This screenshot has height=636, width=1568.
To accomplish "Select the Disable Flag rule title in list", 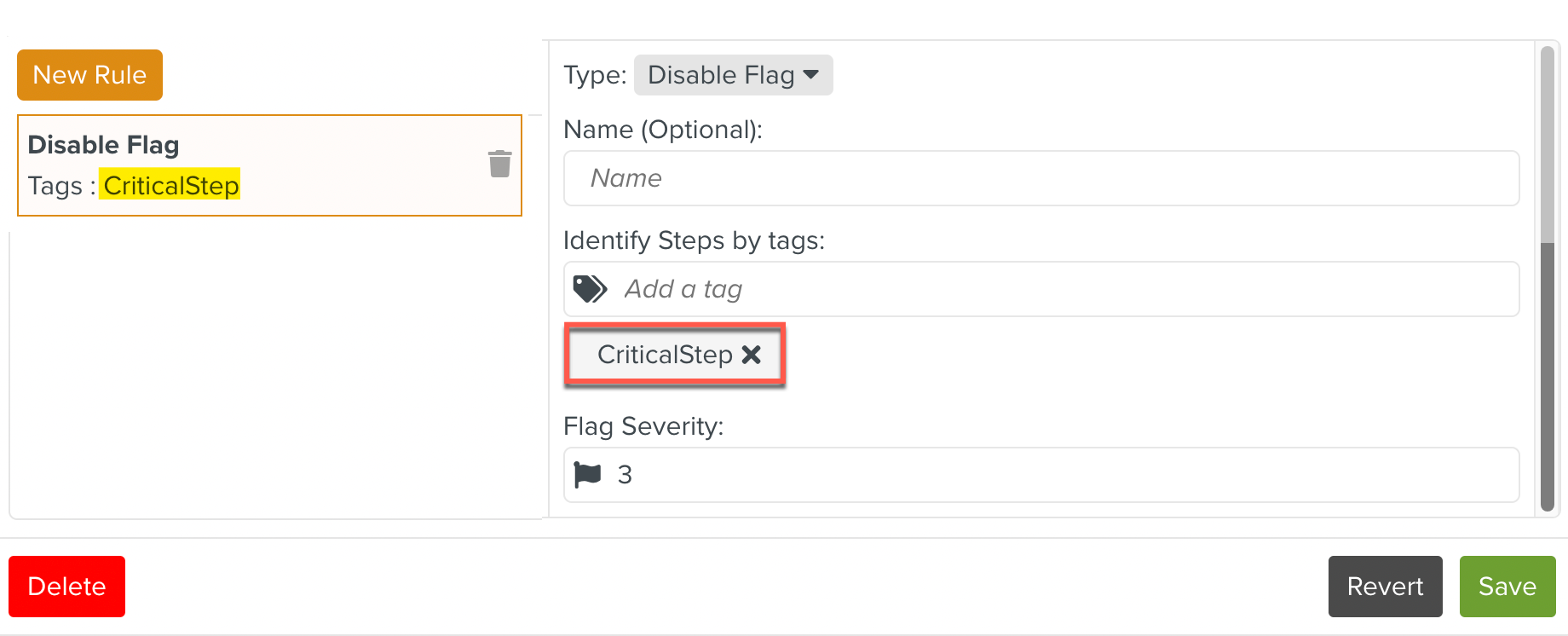I will pyautogui.click(x=103, y=145).
